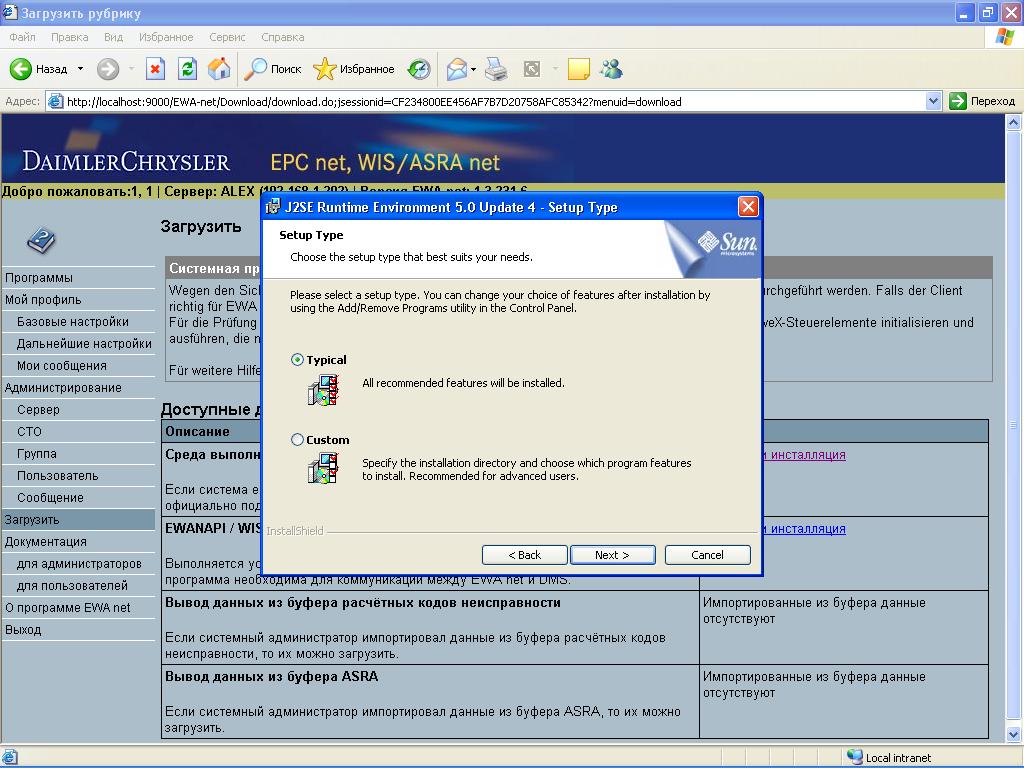
Task: Open Мои сообщения sidebar item
Action: pos(61,366)
